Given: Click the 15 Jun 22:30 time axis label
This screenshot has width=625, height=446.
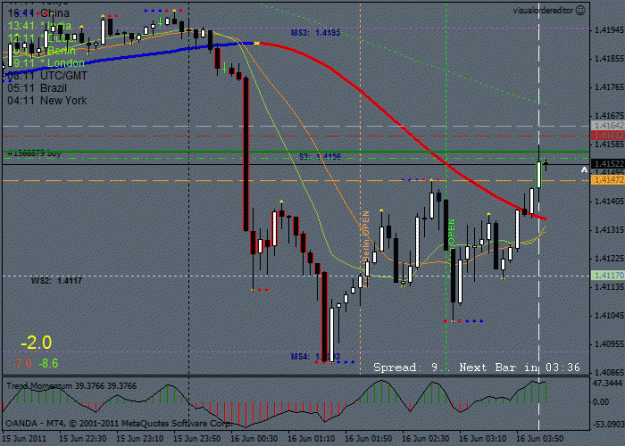Looking at the screenshot, I should [x=83, y=439].
